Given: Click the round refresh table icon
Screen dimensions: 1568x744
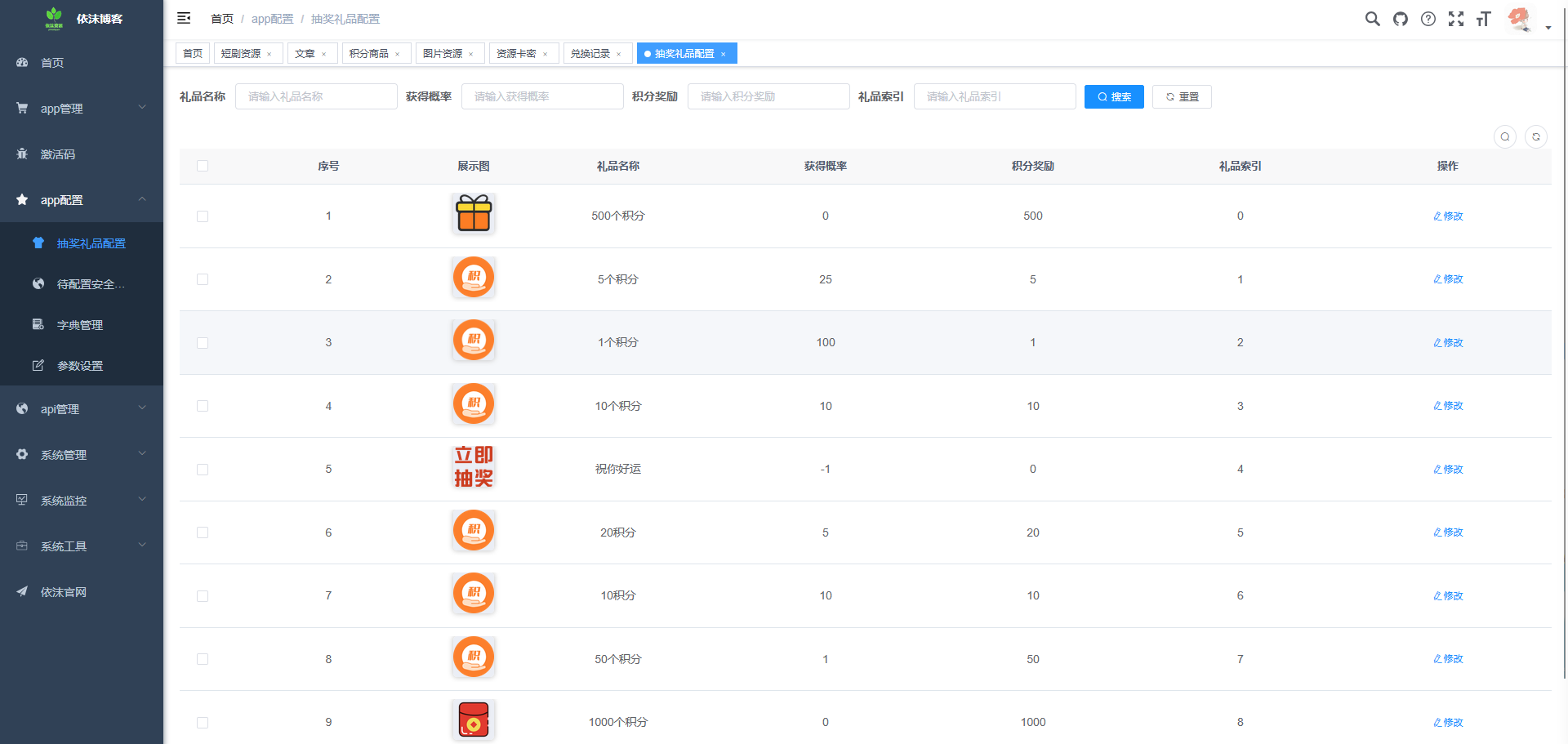Looking at the screenshot, I should coord(1535,137).
